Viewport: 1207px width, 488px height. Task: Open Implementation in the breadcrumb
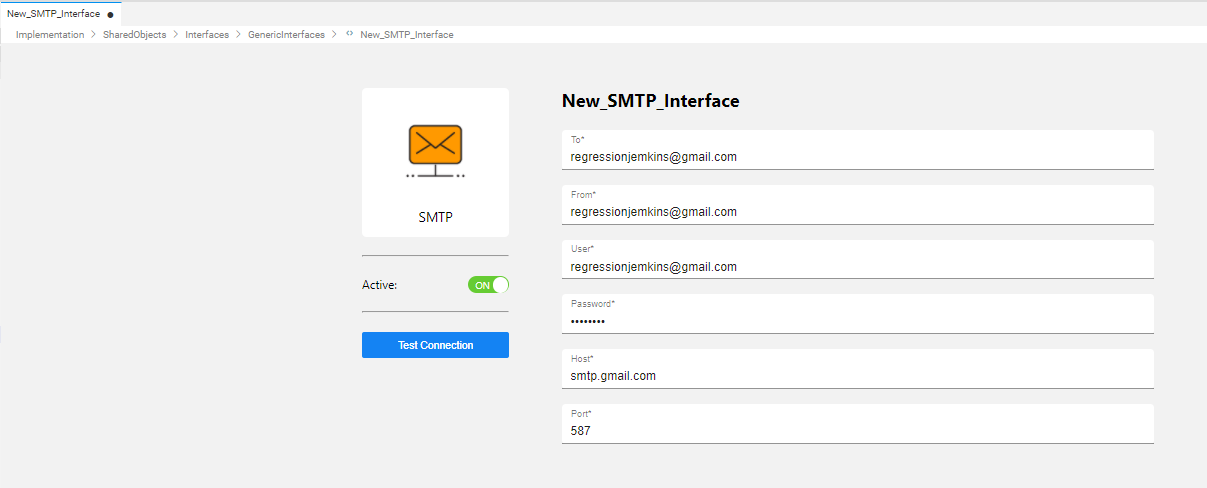(x=50, y=35)
